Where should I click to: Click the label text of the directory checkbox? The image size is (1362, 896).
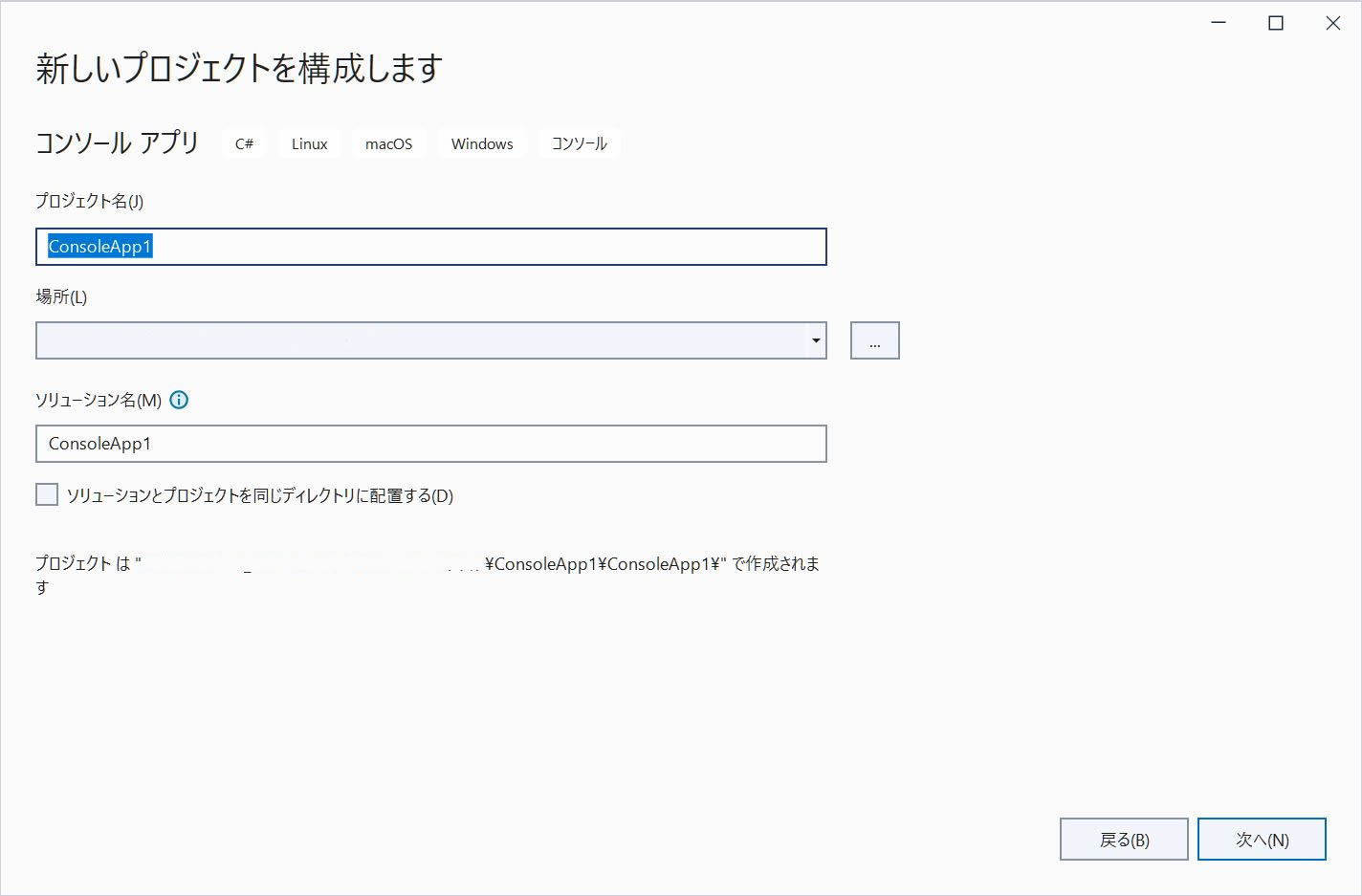pyautogui.click(x=260, y=495)
